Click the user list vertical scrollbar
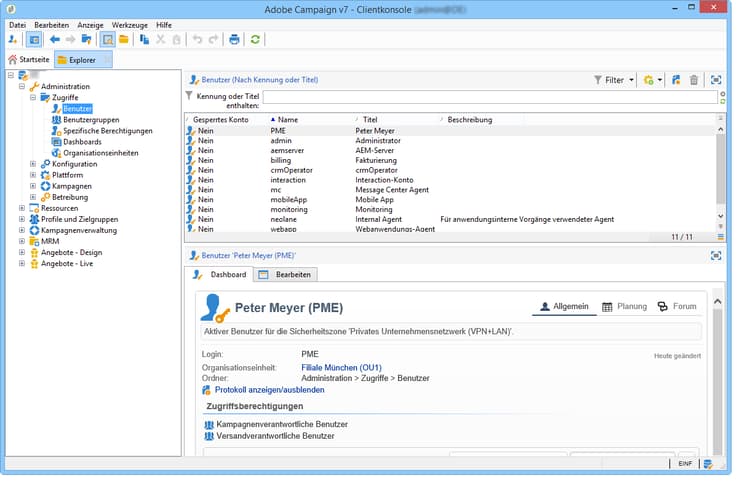 pyautogui.click(x=720, y=173)
